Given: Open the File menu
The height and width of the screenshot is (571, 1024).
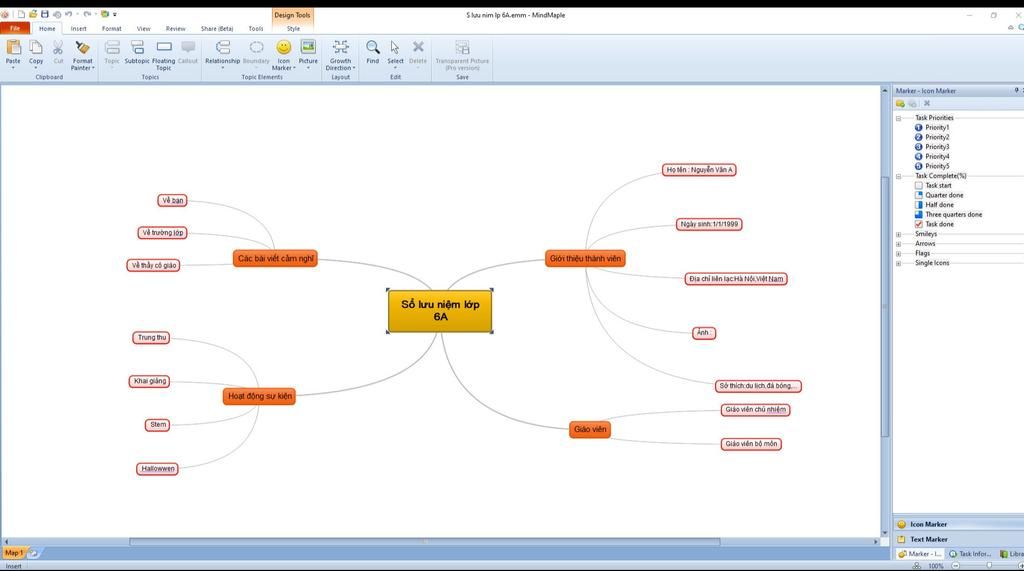Looking at the screenshot, I should pos(15,28).
